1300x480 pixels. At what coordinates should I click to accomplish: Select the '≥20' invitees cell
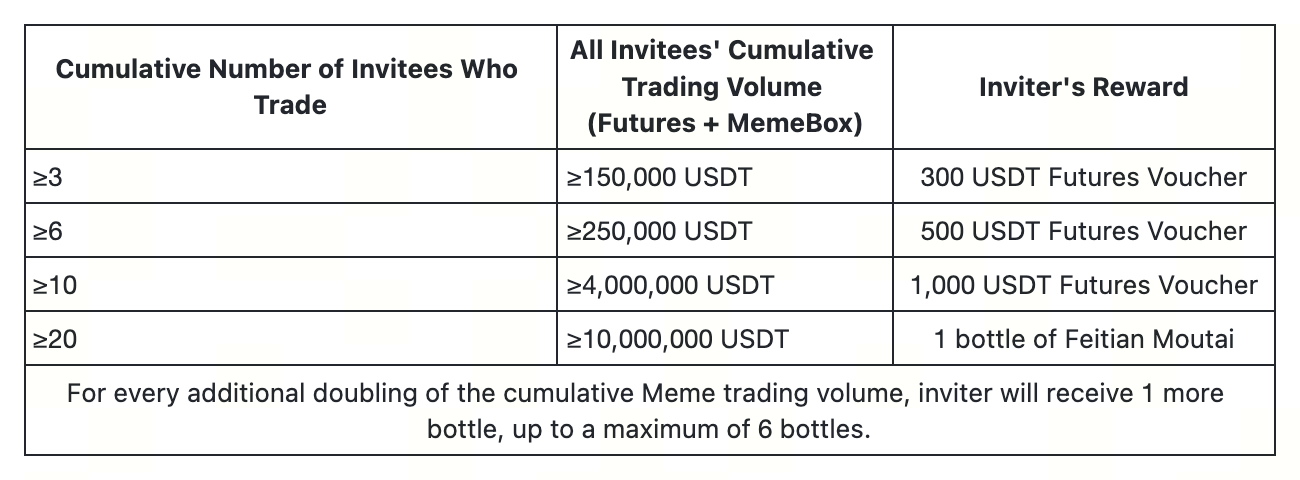click(x=54, y=339)
